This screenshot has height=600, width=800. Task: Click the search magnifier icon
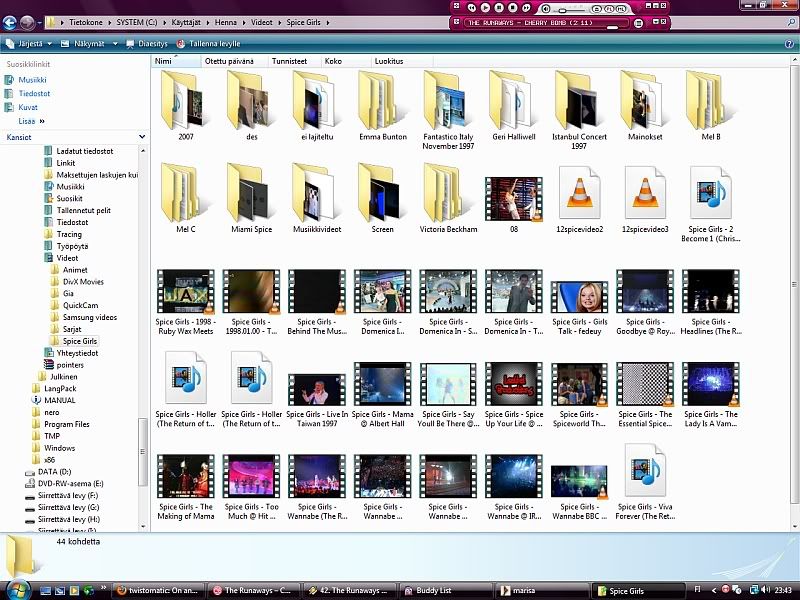[791, 22]
